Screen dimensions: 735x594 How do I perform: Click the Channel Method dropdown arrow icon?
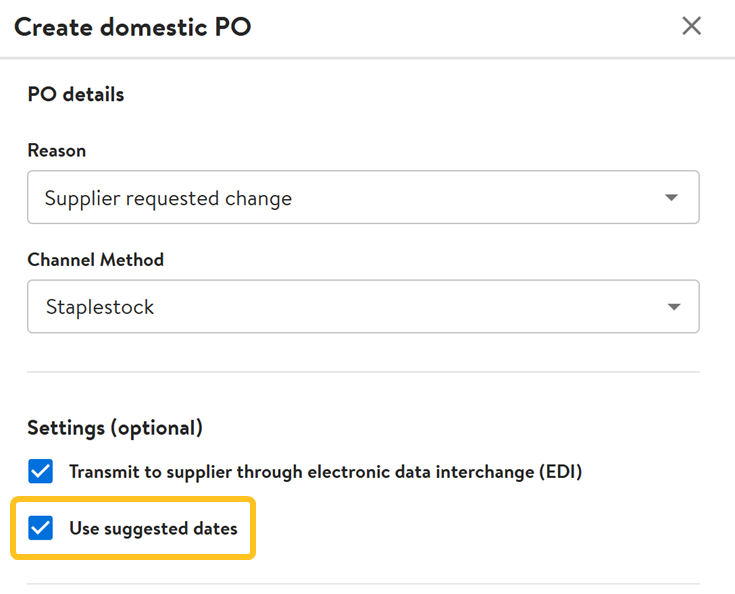[x=672, y=307]
